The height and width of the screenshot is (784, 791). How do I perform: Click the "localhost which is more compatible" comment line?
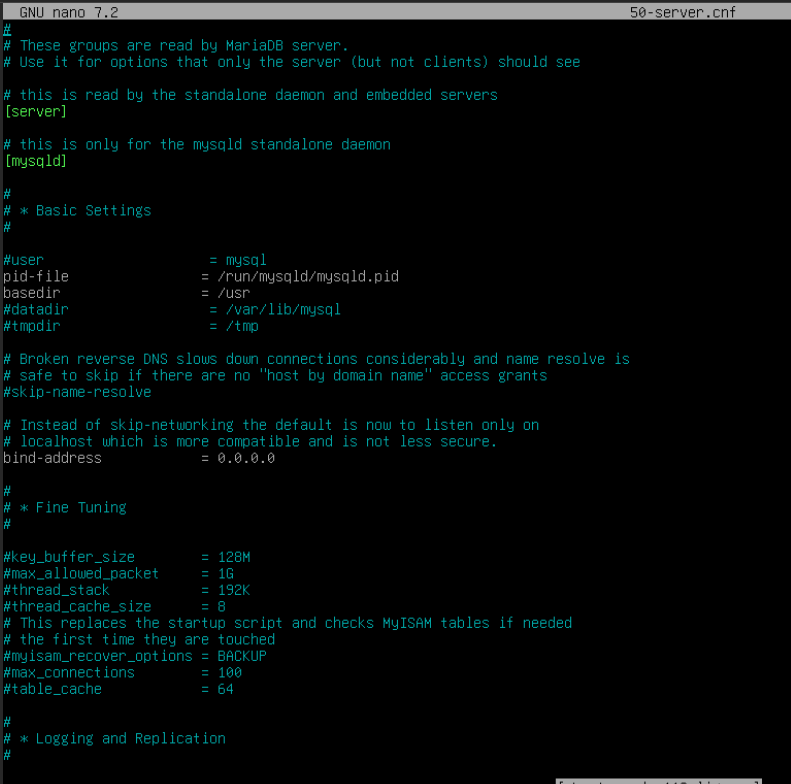point(250,441)
